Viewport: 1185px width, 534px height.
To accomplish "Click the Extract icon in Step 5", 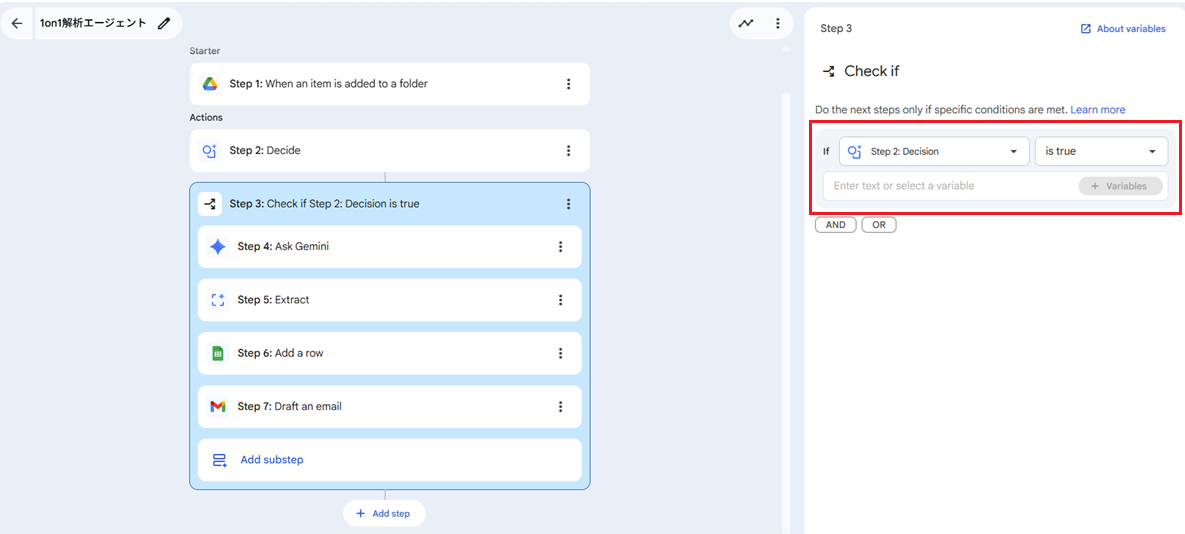I will coord(218,300).
